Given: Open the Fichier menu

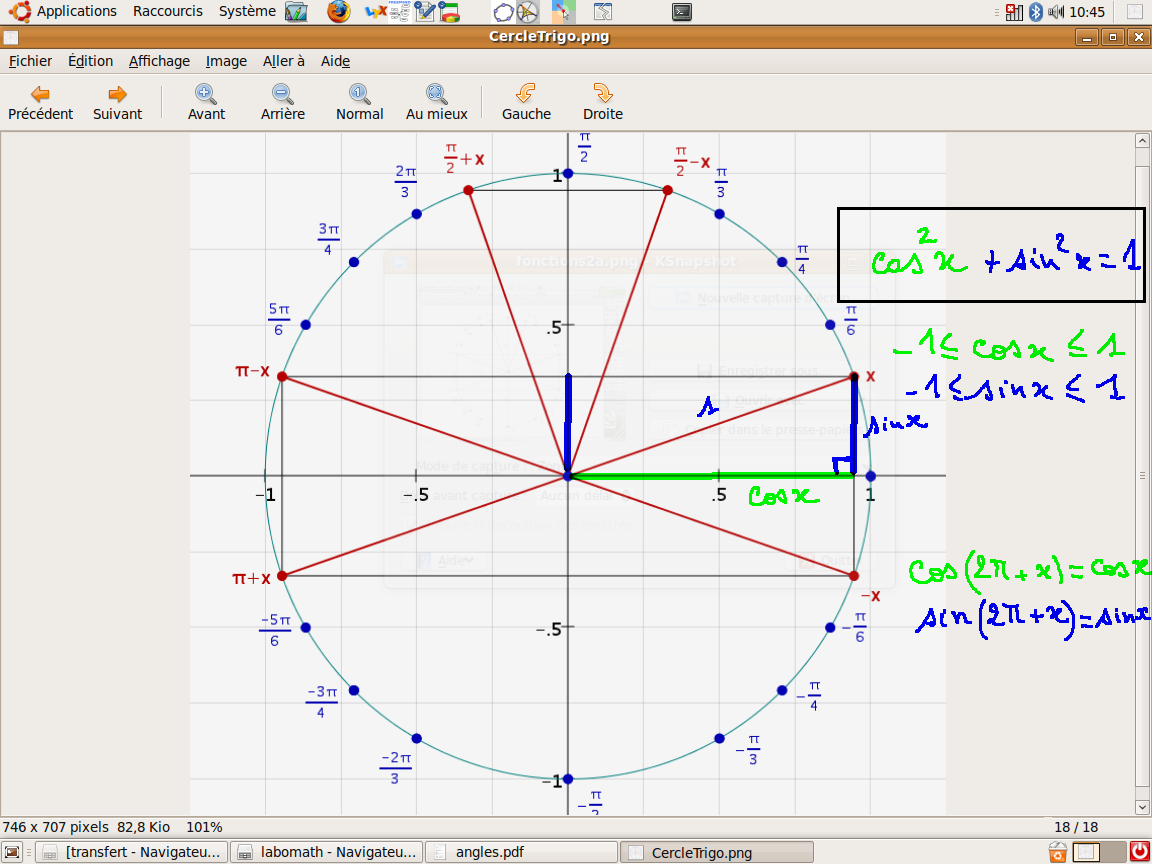Looking at the screenshot, I should tap(30, 61).
